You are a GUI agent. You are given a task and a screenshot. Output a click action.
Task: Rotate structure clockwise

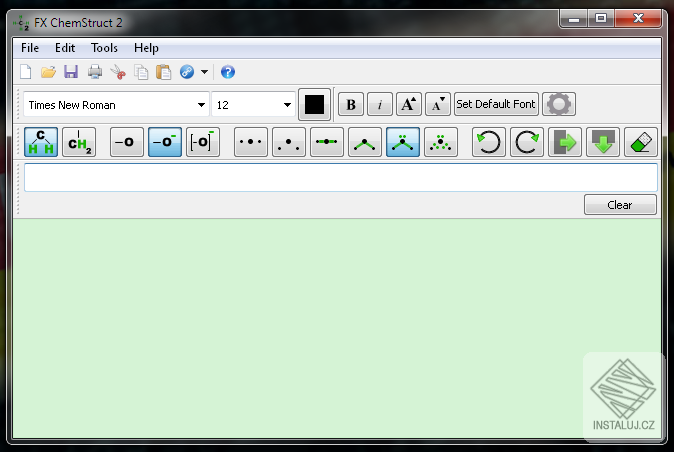(527, 142)
